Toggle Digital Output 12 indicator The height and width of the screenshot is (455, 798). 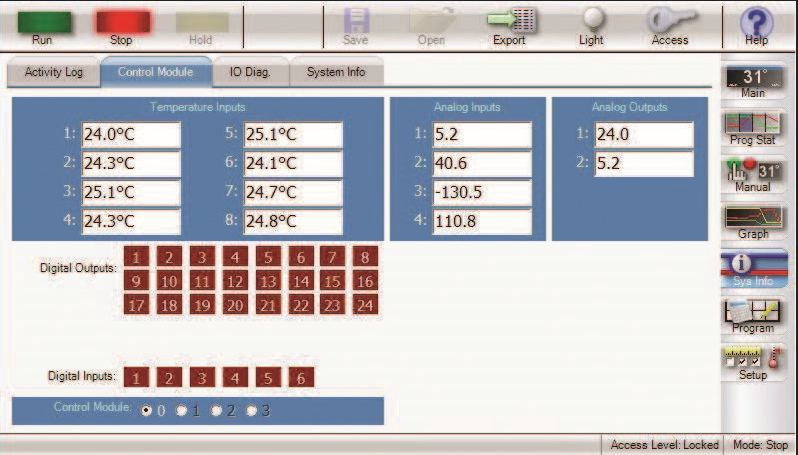(x=235, y=281)
